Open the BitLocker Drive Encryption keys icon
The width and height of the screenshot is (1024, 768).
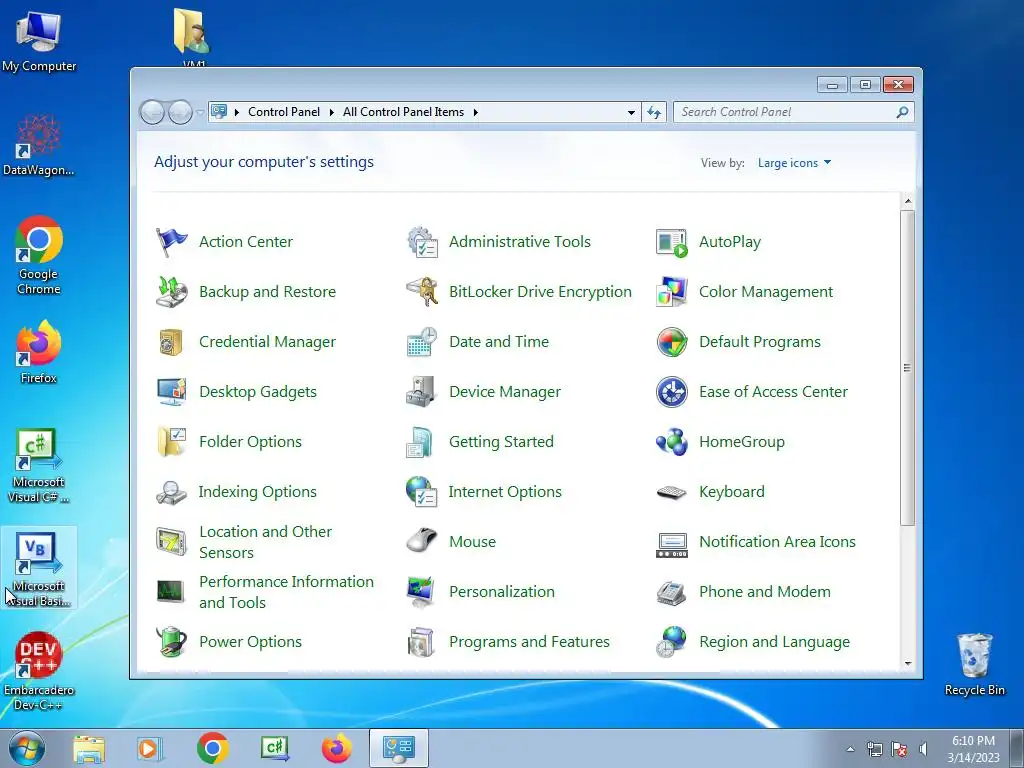tap(422, 292)
